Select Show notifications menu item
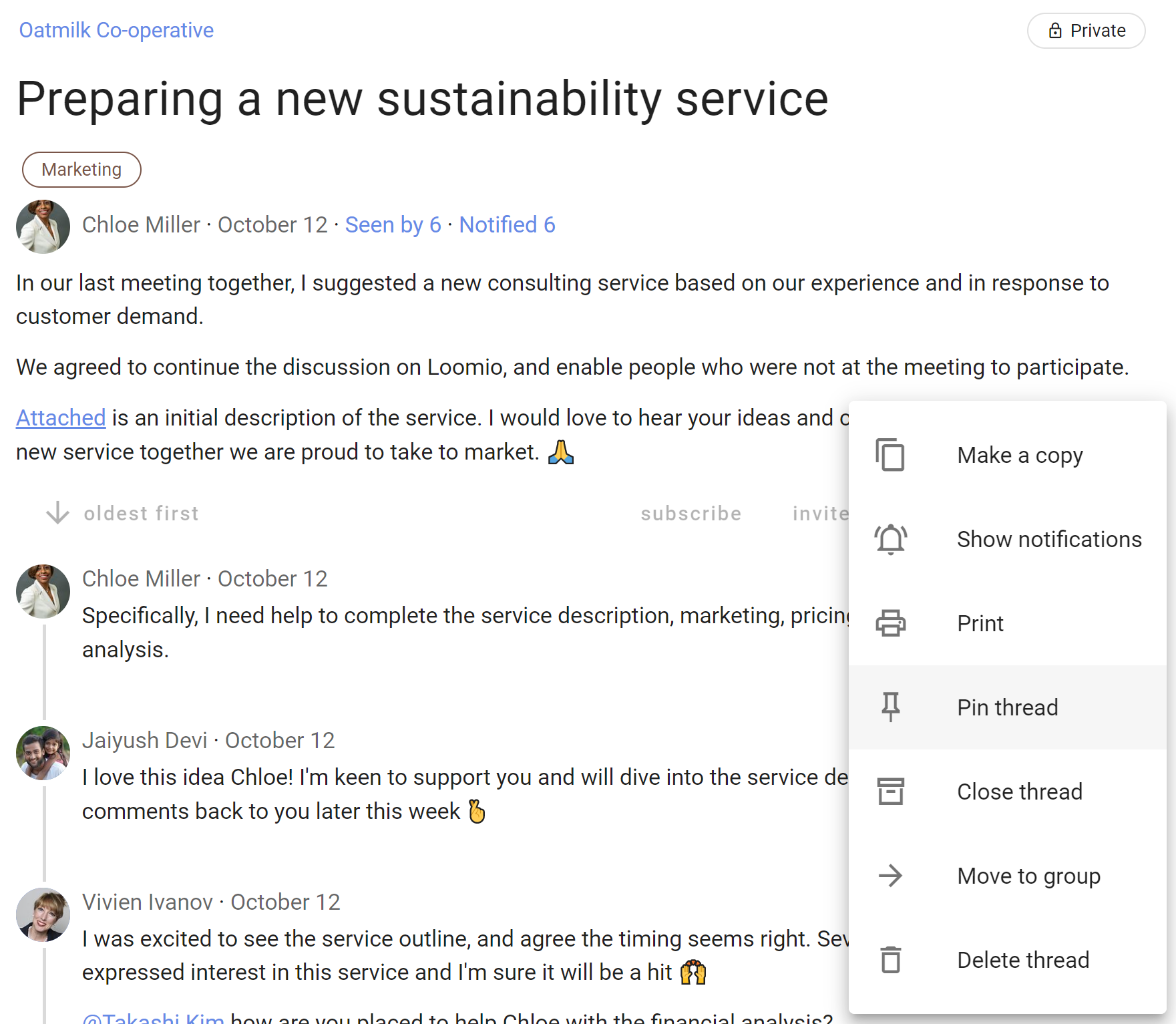This screenshot has height=1024, width=1176. pos(1048,539)
